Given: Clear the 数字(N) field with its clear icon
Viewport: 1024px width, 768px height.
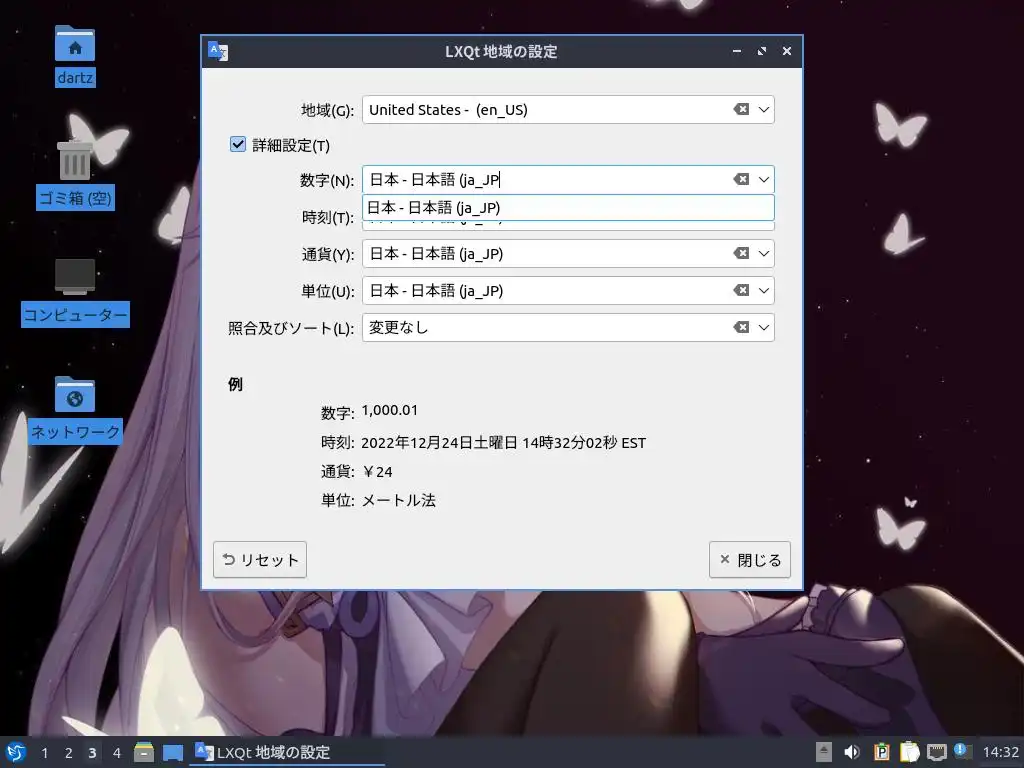Looking at the screenshot, I should point(741,179).
